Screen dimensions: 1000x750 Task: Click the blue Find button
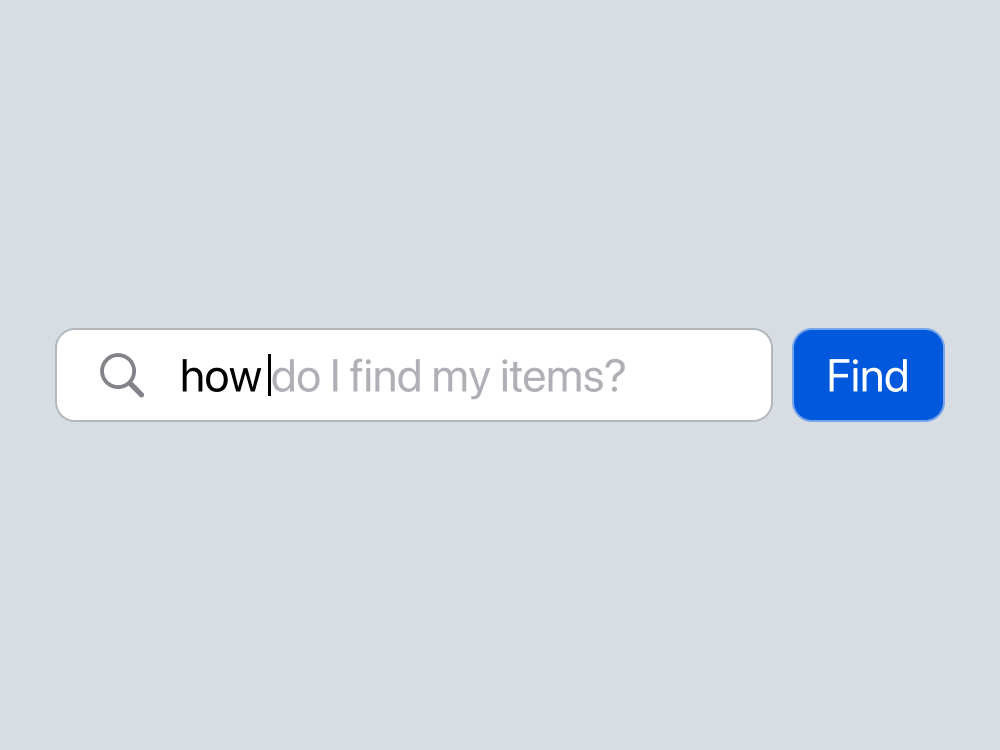click(868, 375)
